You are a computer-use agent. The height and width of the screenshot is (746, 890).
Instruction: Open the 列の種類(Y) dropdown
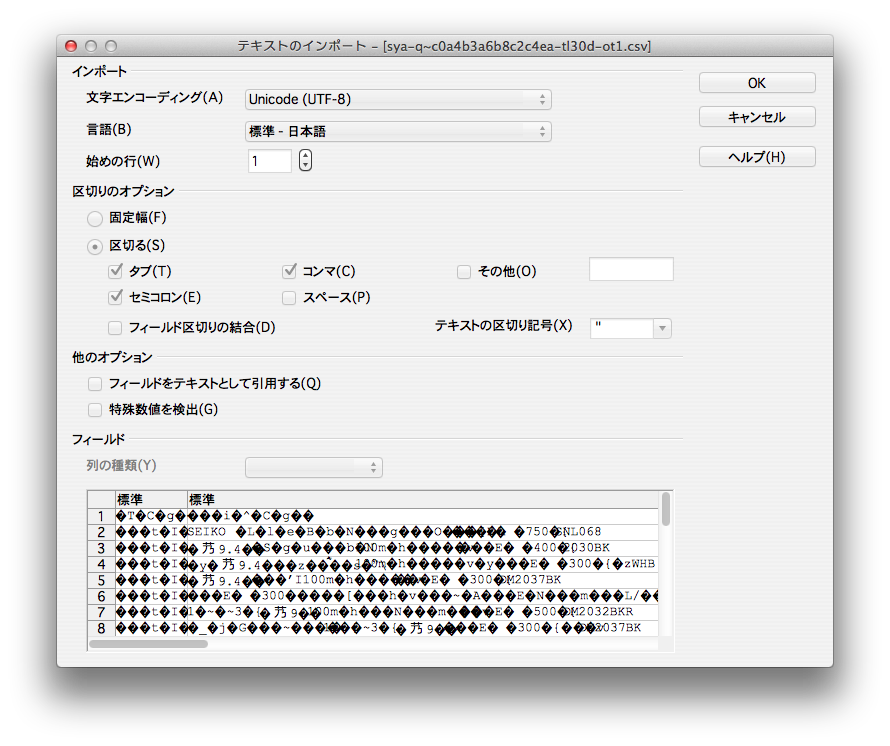314,467
